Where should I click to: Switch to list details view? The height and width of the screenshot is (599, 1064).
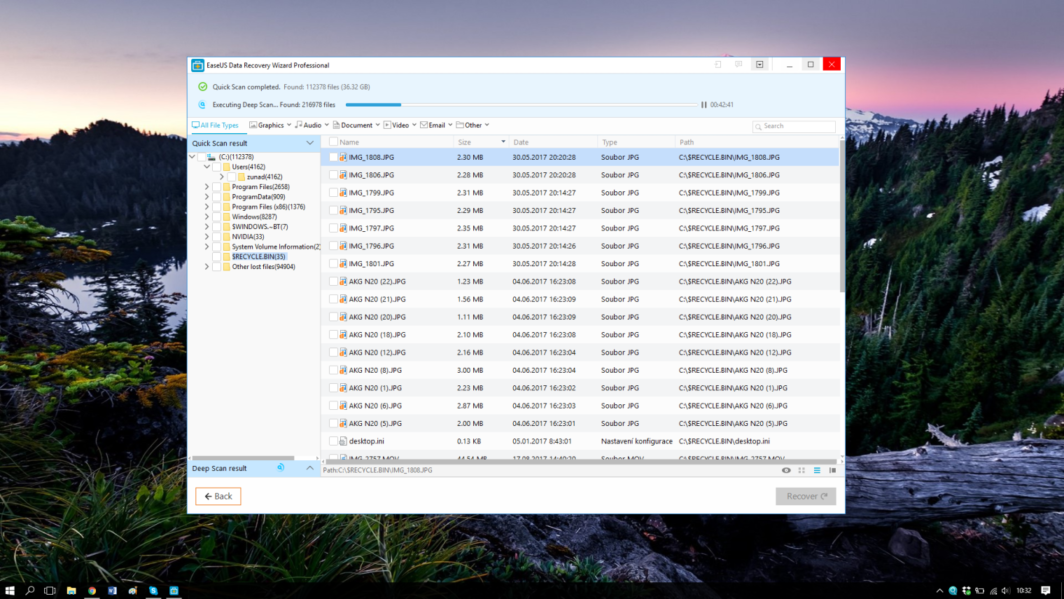pos(817,470)
